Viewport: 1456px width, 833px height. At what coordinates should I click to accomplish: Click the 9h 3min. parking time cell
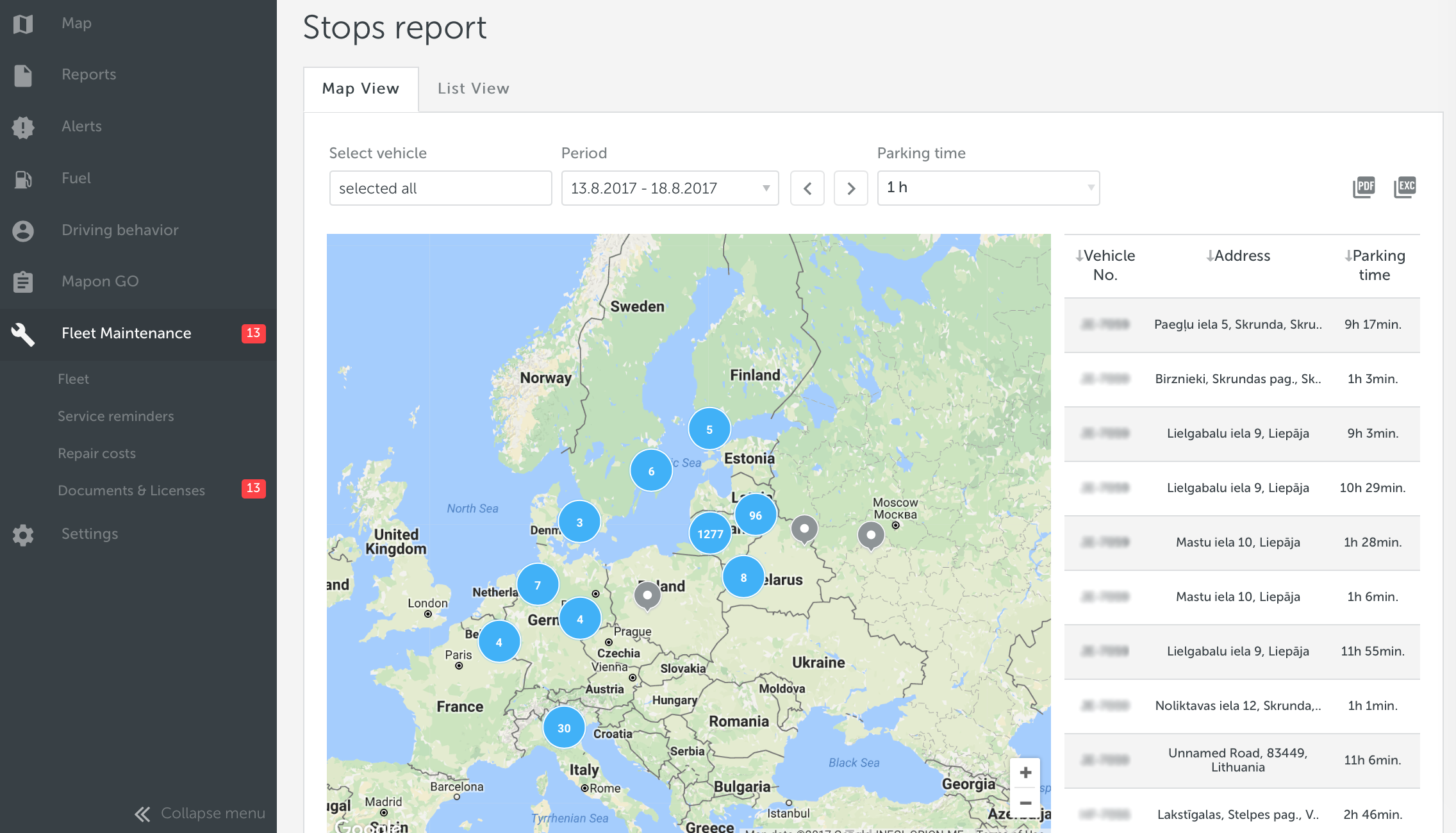click(1373, 433)
